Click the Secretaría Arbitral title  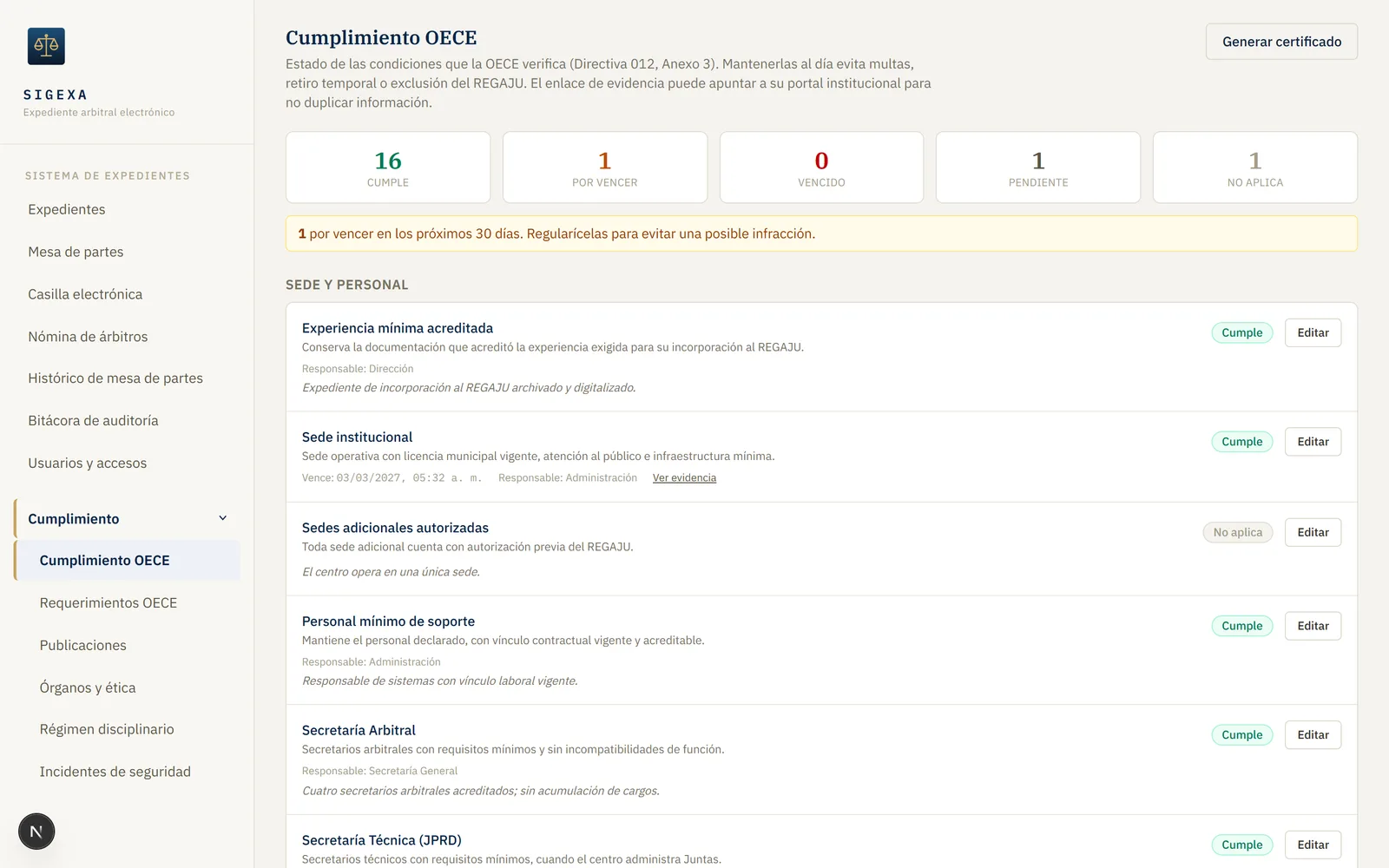coord(359,731)
